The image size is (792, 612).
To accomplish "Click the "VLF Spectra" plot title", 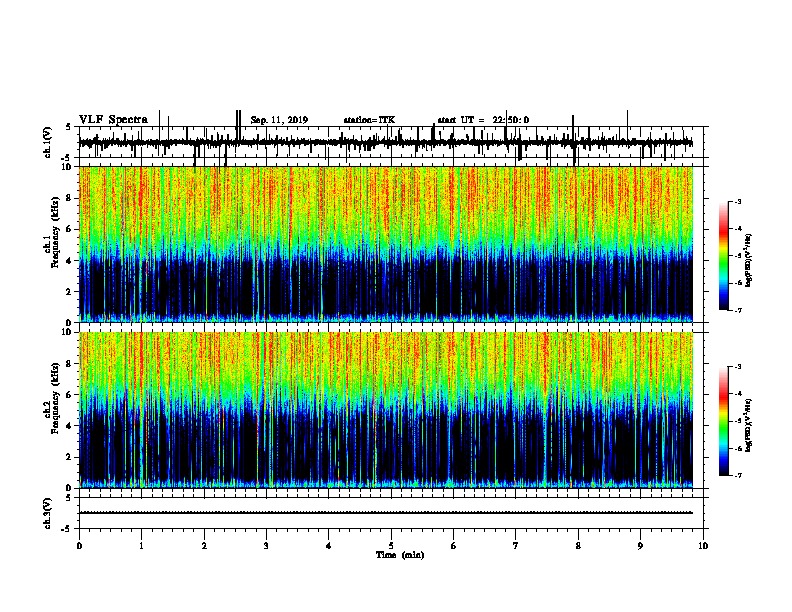I will pyautogui.click(x=113, y=120).
